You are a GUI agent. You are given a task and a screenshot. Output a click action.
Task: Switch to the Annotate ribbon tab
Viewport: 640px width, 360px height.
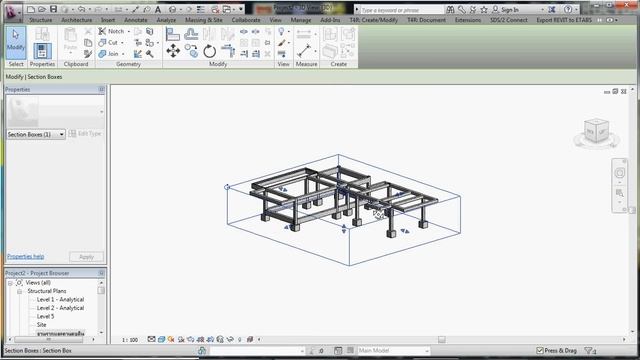pos(136,20)
